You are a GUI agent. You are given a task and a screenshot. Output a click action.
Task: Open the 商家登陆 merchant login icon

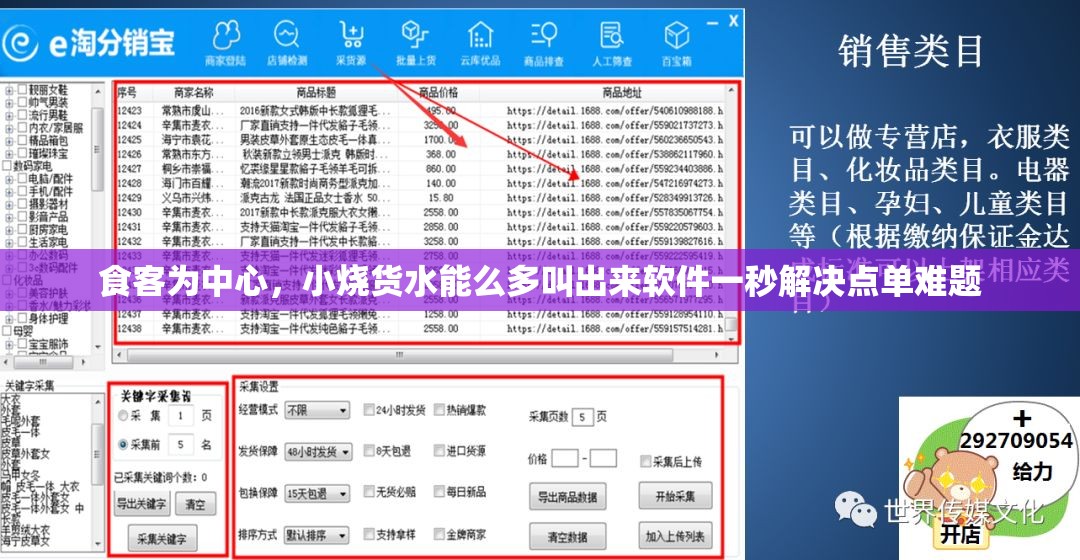click(x=225, y=43)
